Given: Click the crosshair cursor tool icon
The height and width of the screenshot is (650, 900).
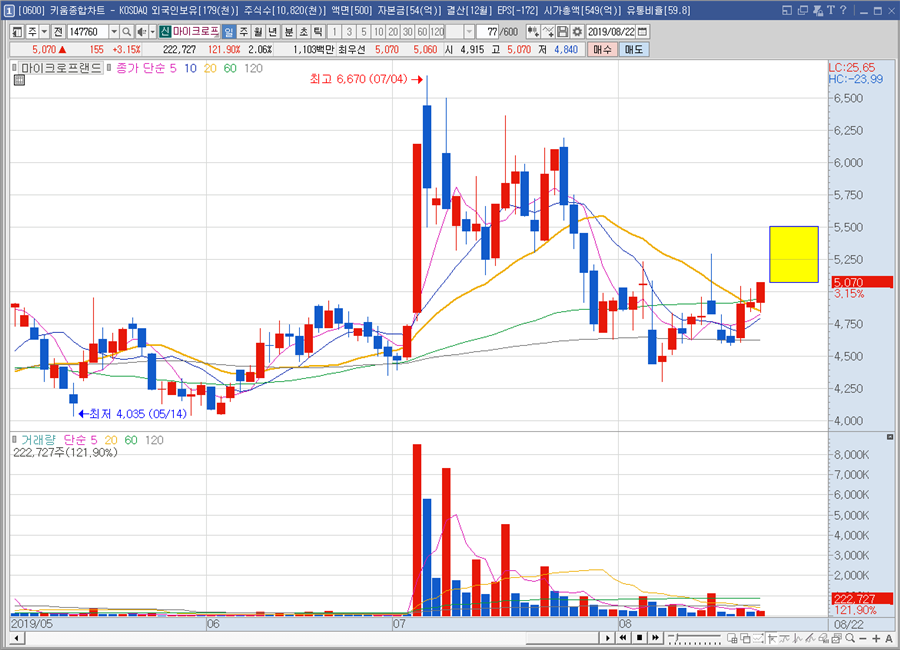Looking at the screenshot, I should pyautogui.click(x=772, y=639).
